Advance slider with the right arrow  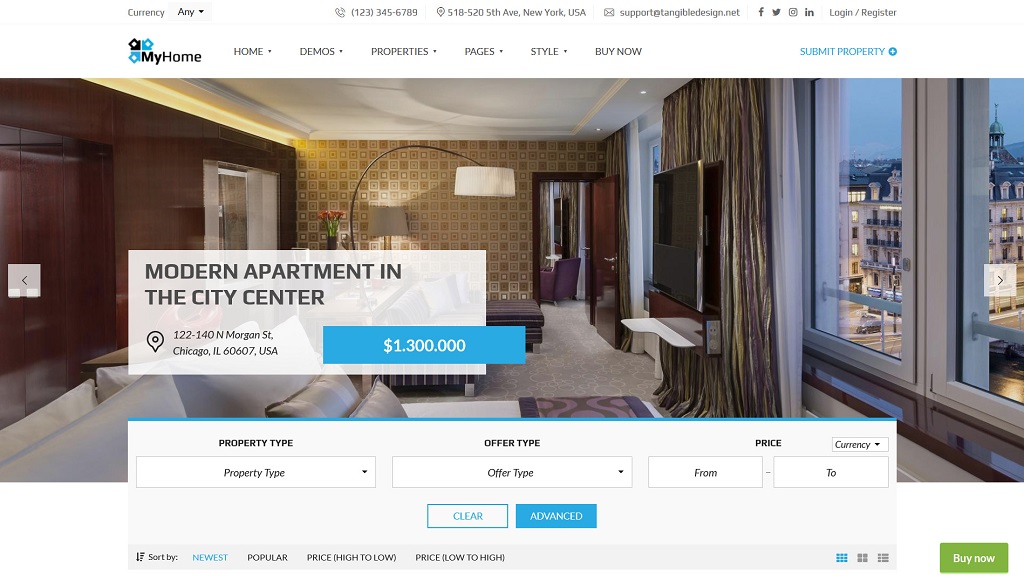[x=1000, y=280]
